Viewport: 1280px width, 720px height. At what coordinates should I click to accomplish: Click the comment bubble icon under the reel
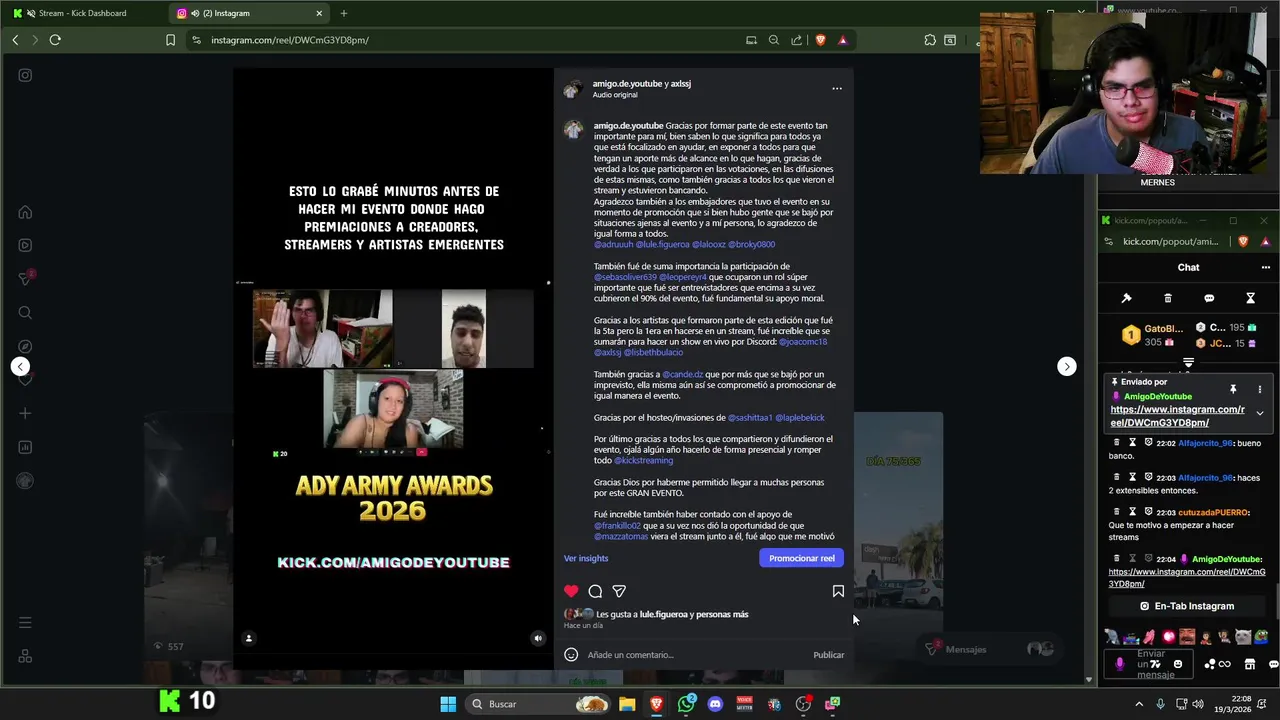click(595, 591)
